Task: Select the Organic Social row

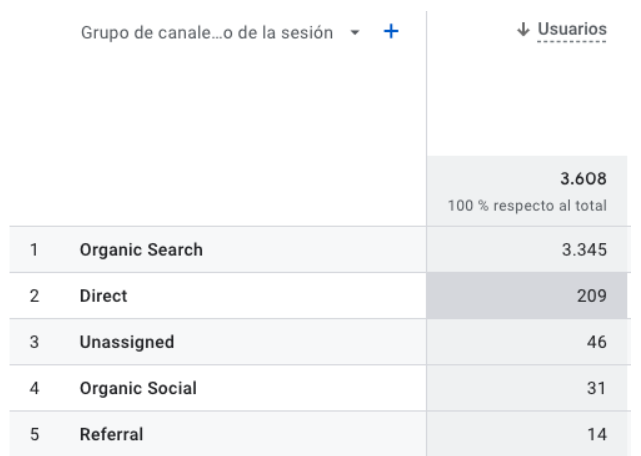Action: point(320,388)
